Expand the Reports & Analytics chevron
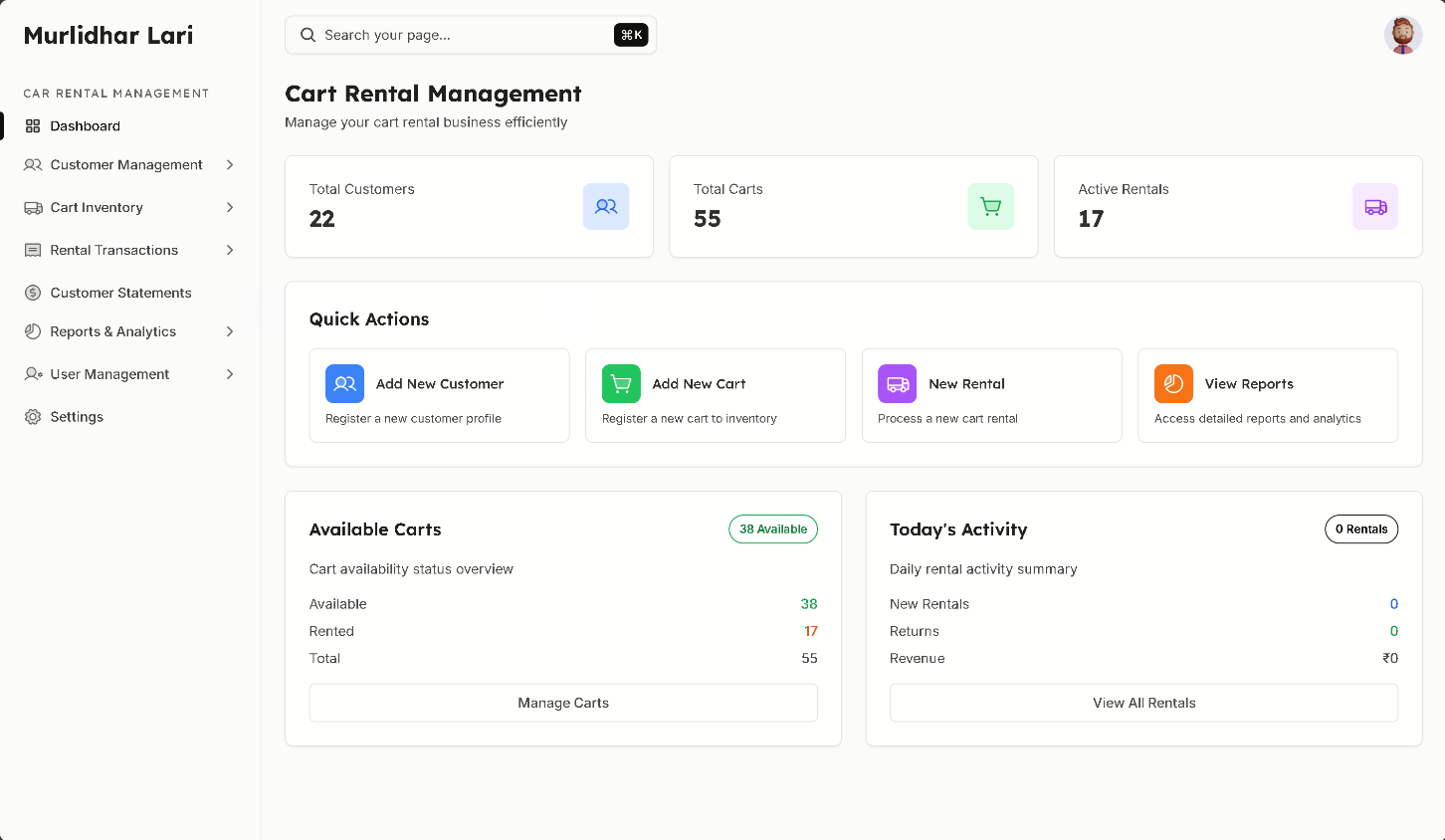This screenshot has height=840, width=1445. [230, 331]
